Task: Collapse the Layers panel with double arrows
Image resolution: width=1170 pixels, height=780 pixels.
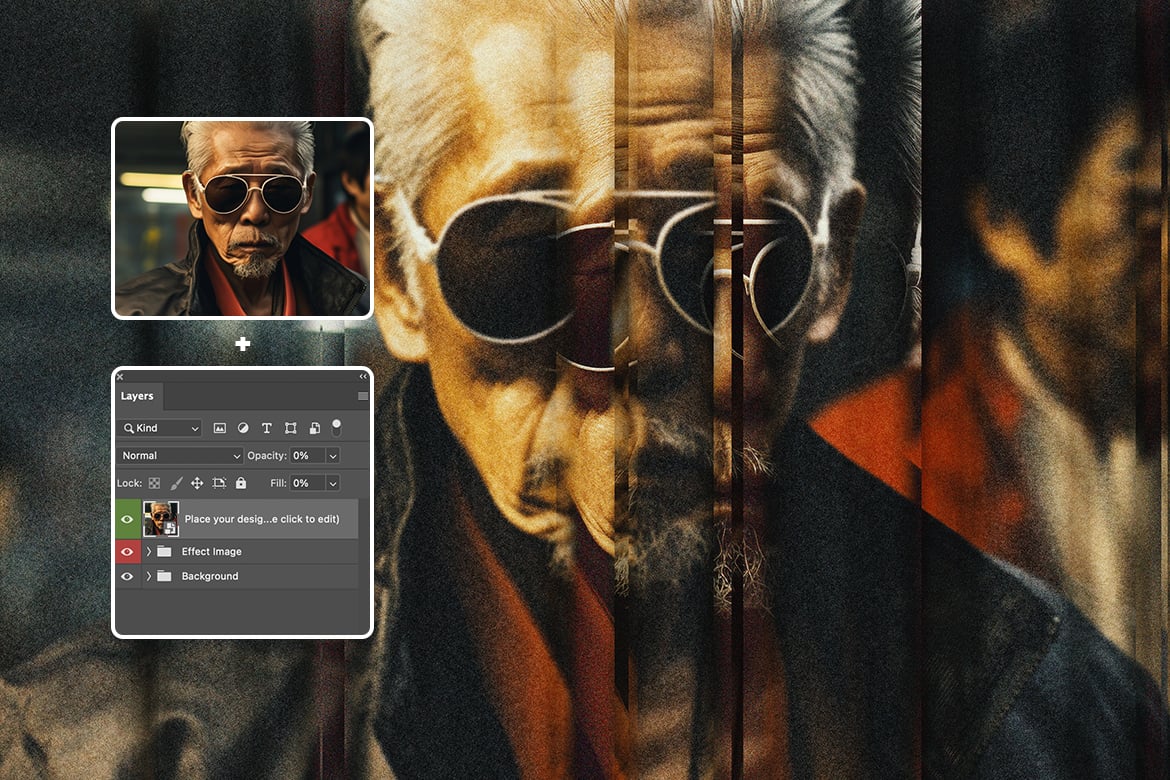Action: coord(363,376)
